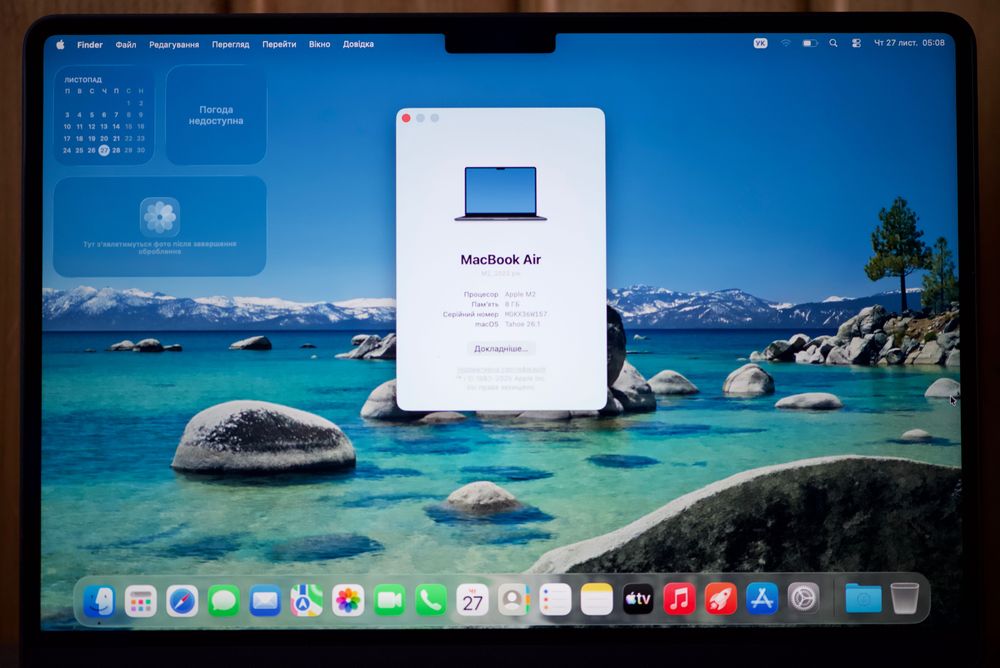The image size is (1000, 668).
Task: Open the Перегляд menu
Action: pos(230,45)
